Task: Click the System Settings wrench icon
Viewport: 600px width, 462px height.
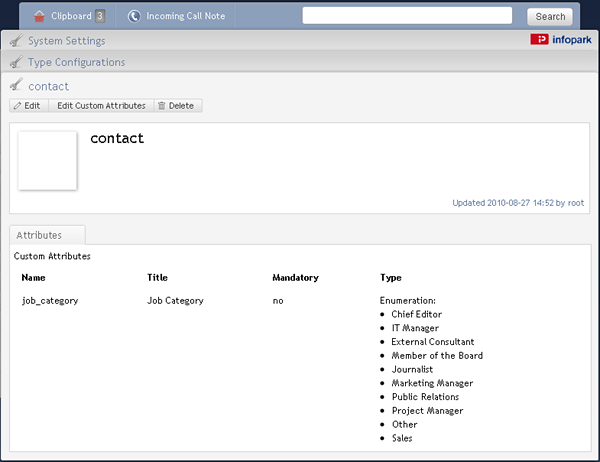Action: point(16,40)
